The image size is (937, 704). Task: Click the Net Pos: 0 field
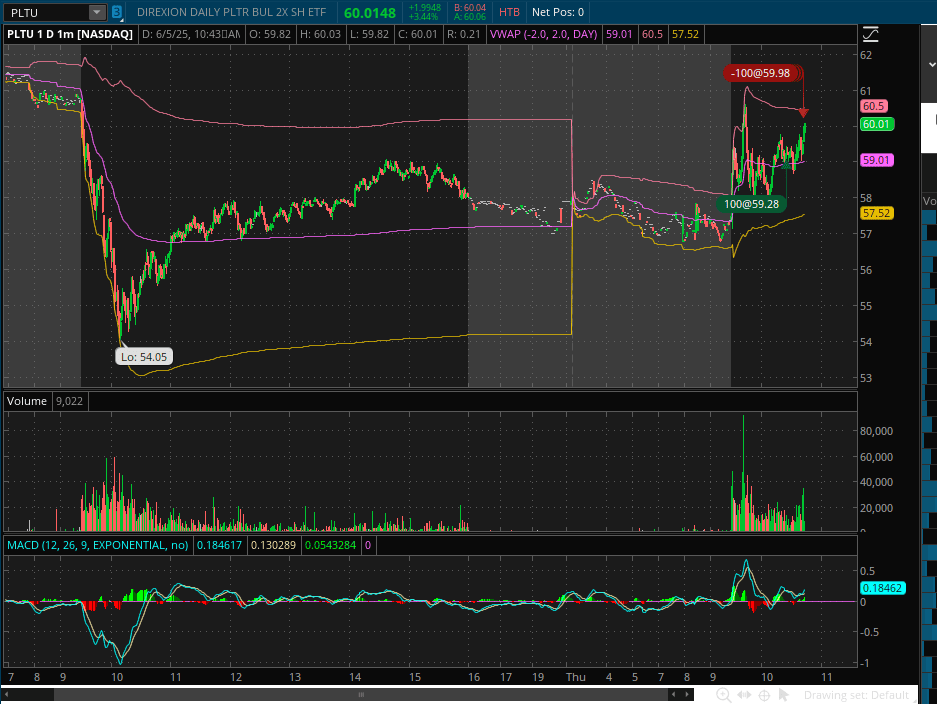[558, 12]
